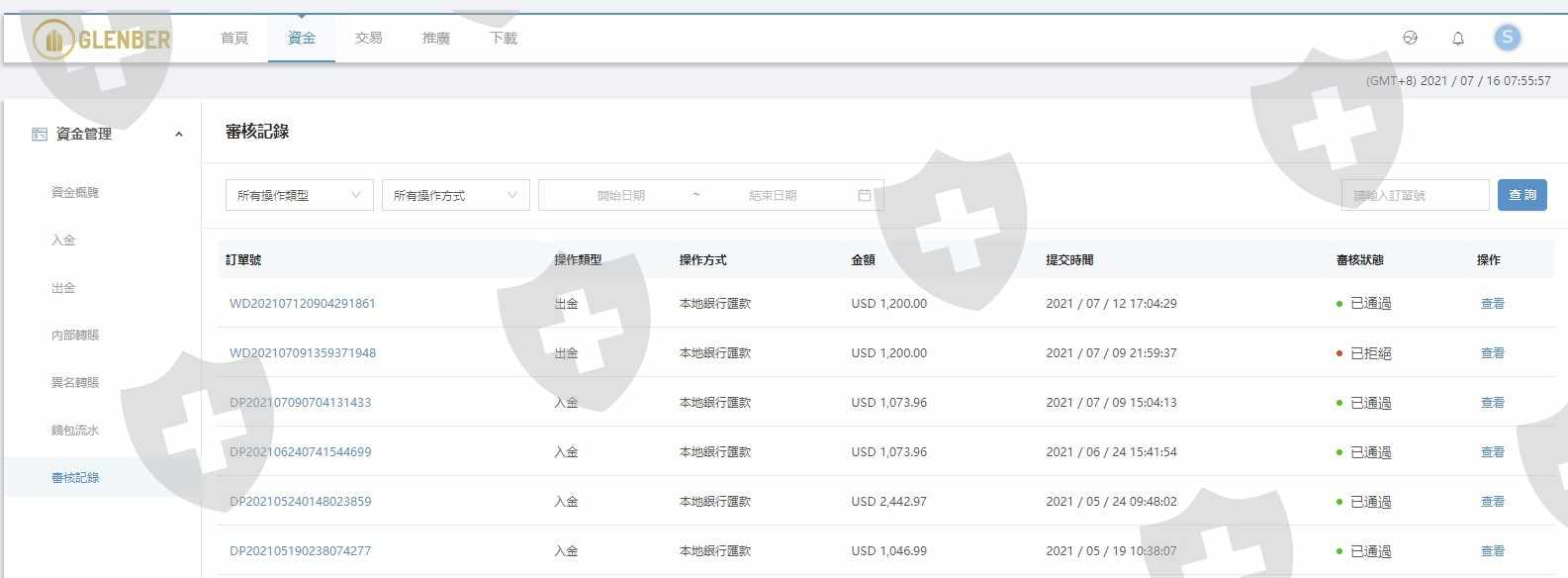Screen dimensions: 1568x578
Task: View details of the rejected withdrawal row
Action: [x=1492, y=353]
